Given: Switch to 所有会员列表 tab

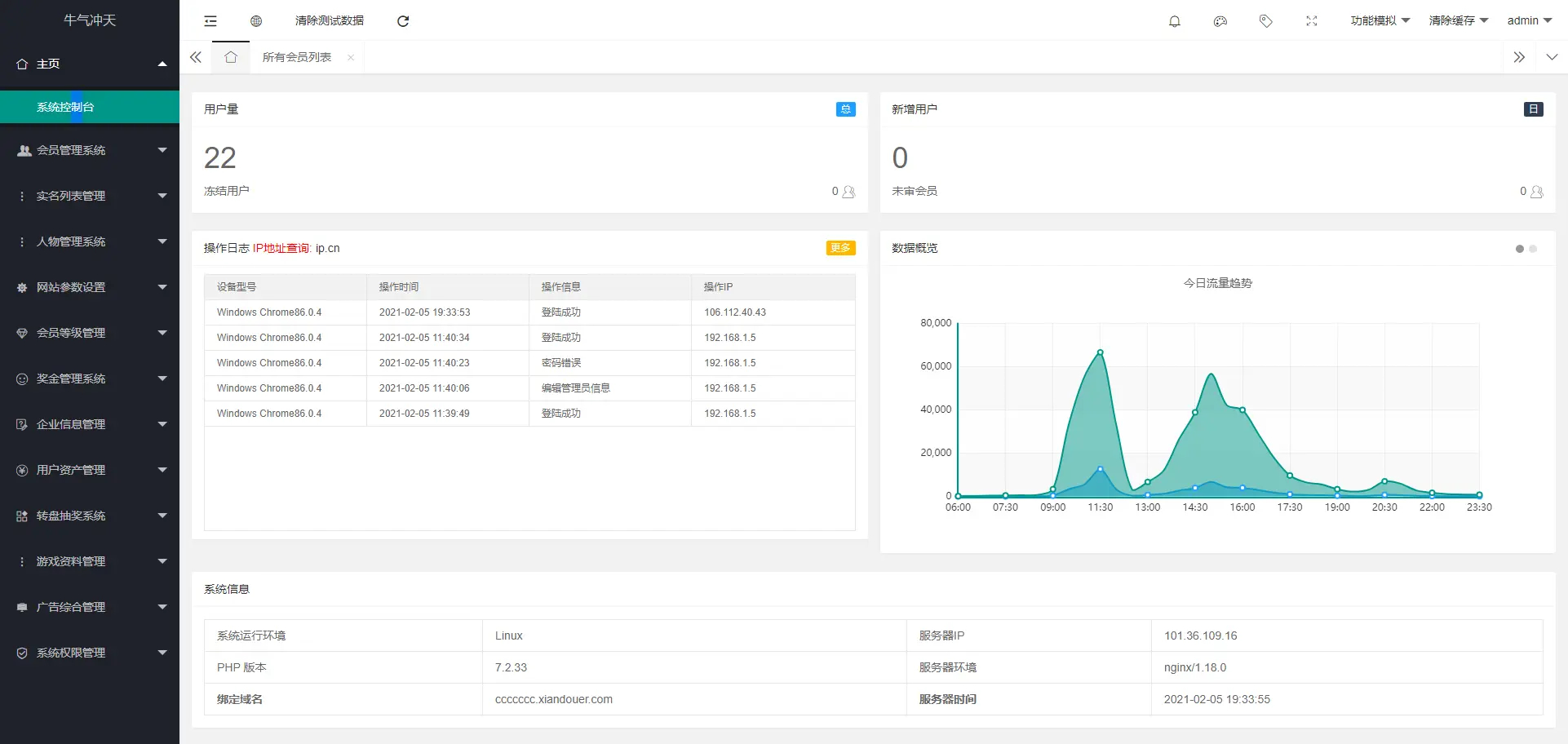Looking at the screenshot, I should pyautogui.click(x=297, y=57).
